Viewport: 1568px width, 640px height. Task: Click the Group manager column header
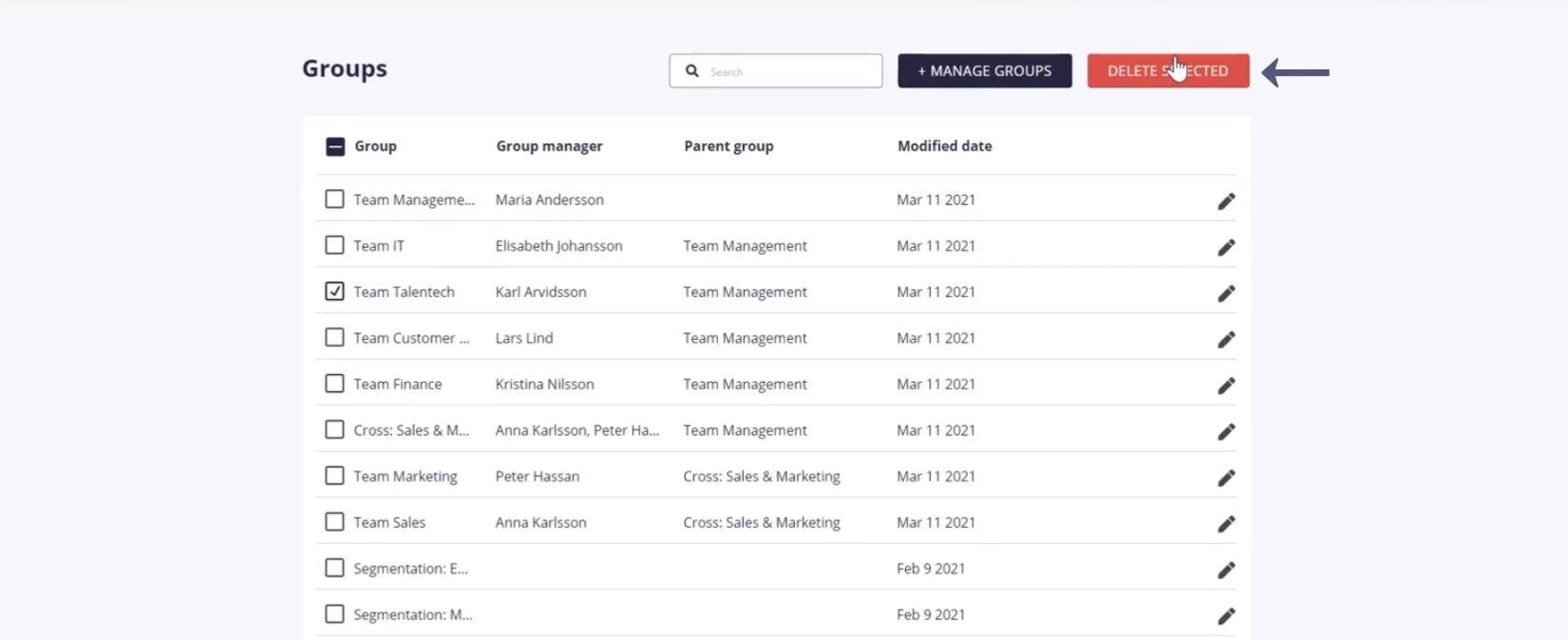click(x=549, y=146)
